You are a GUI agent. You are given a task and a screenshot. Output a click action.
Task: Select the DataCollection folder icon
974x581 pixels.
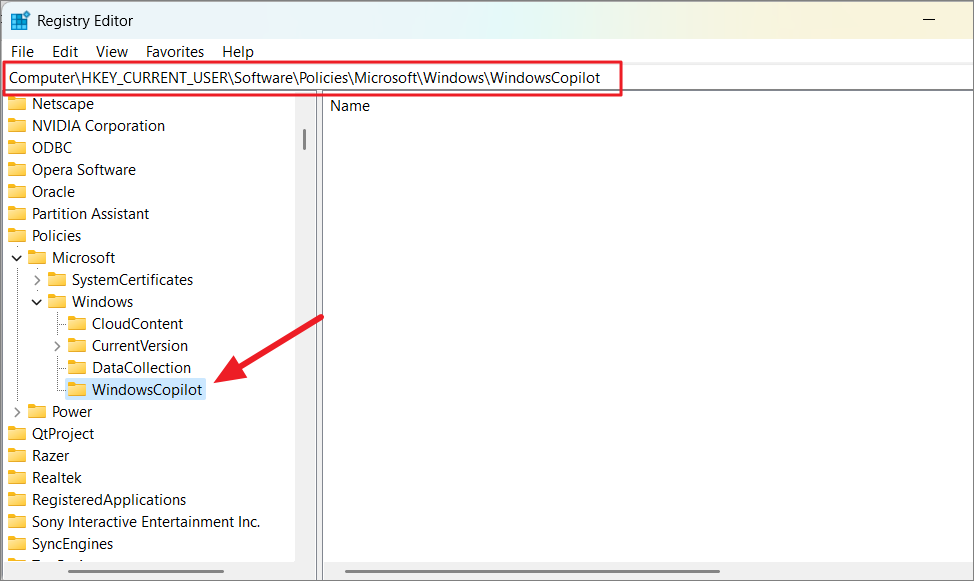(x=78, y=367)
